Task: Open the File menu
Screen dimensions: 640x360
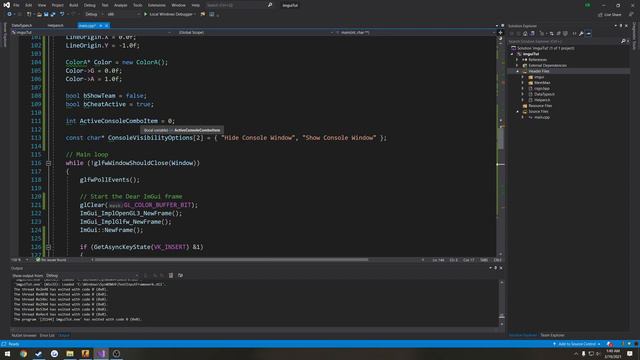Action: pos(16,5)
